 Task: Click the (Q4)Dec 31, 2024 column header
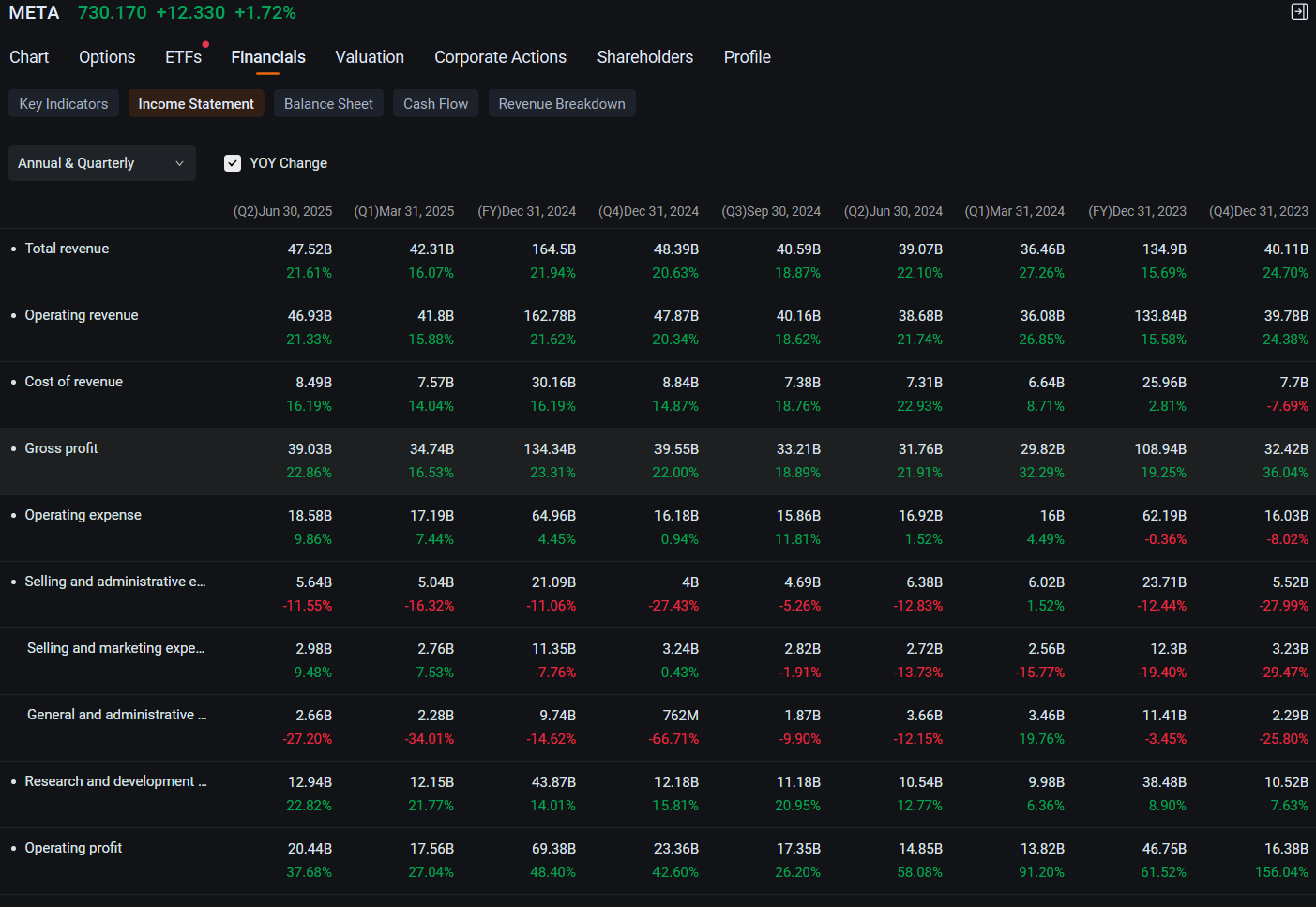(x=649, y=212)
